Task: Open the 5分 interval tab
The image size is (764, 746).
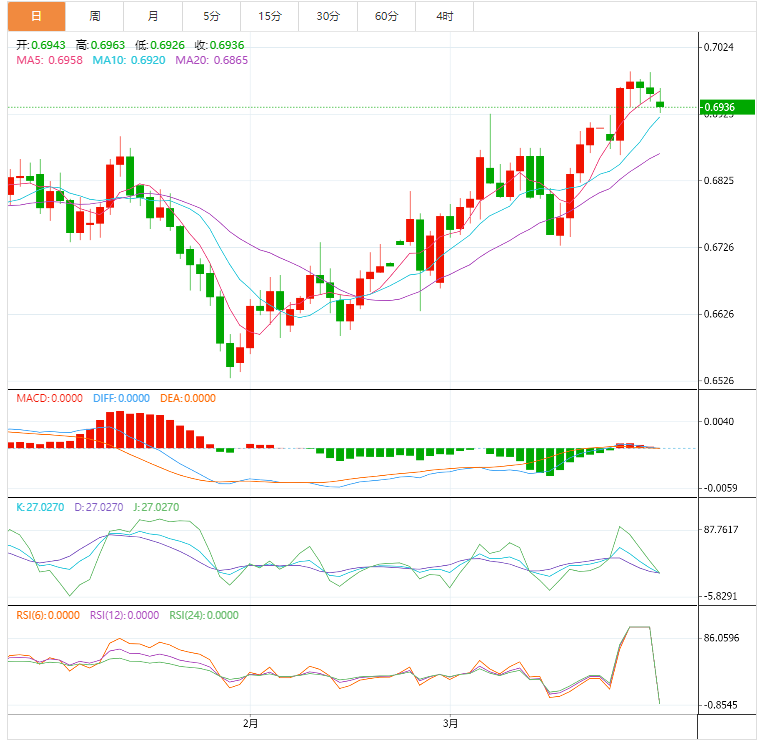Action: (x=212, y=16)
